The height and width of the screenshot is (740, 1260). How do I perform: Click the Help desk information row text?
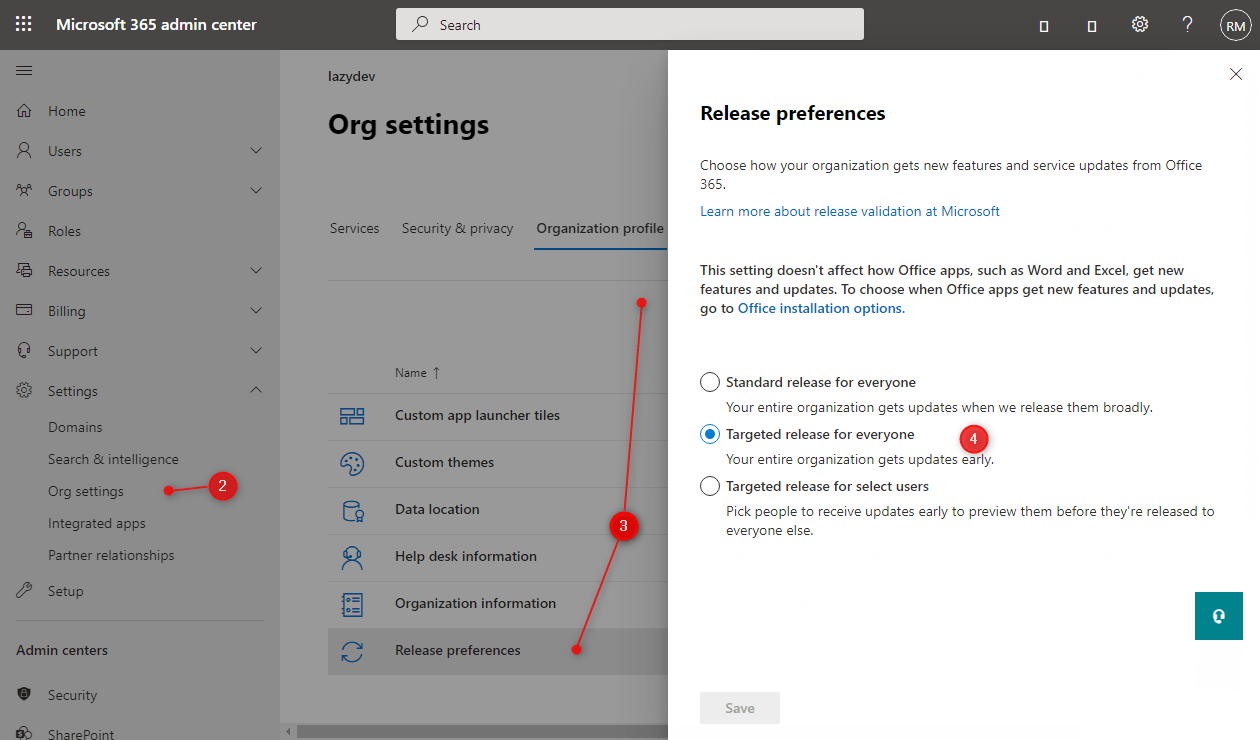point(466,557)
